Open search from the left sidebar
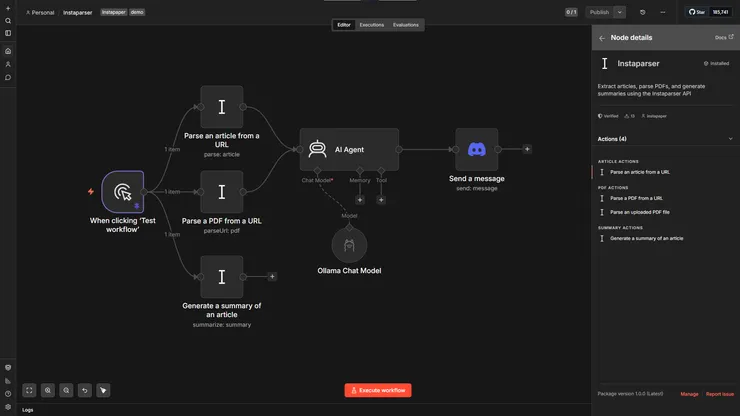 8,21
